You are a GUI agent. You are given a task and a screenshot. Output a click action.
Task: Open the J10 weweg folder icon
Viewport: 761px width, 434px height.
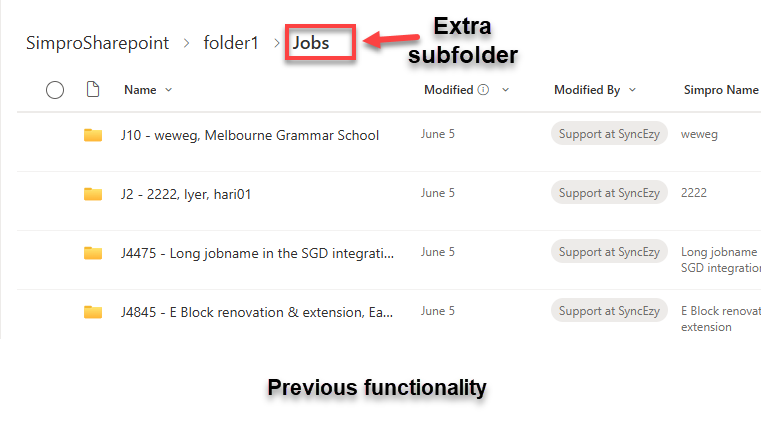click(93, 135)
